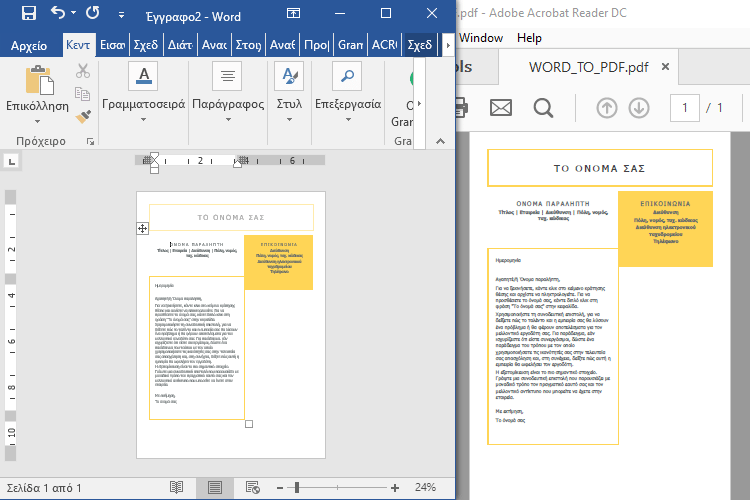Screen dimensions: 750x500
Task: Switch to Read Mode view in status bar
Action: tap(177, 487)
